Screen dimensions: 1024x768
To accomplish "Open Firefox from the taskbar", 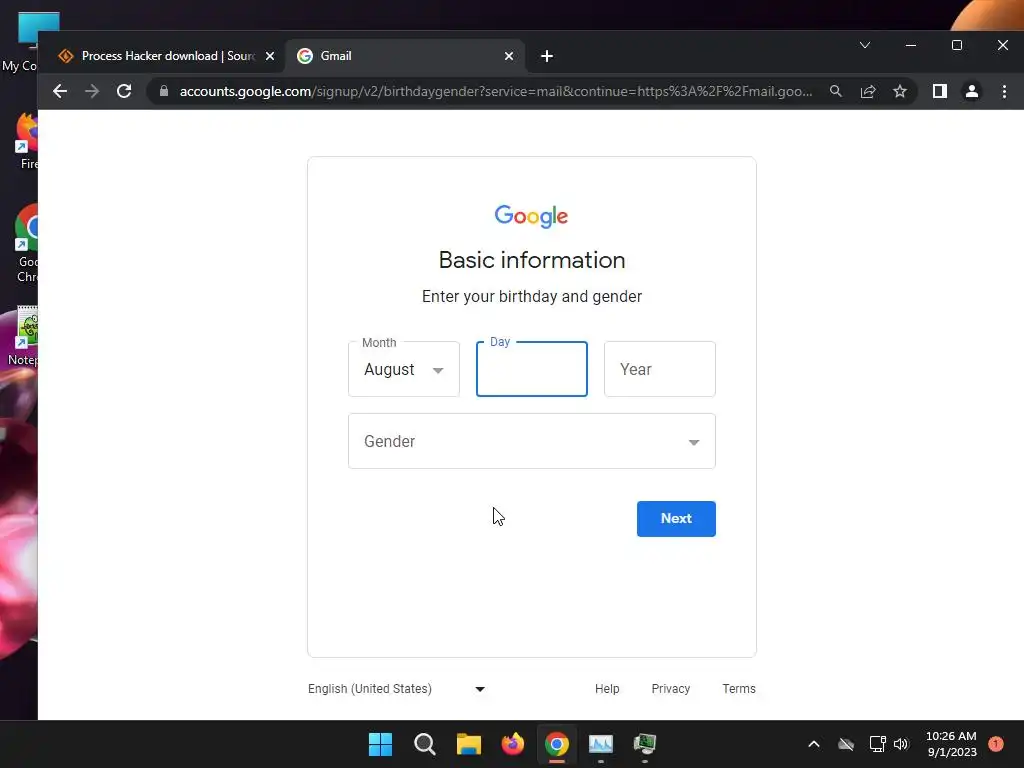I will (x=513, y=744).
